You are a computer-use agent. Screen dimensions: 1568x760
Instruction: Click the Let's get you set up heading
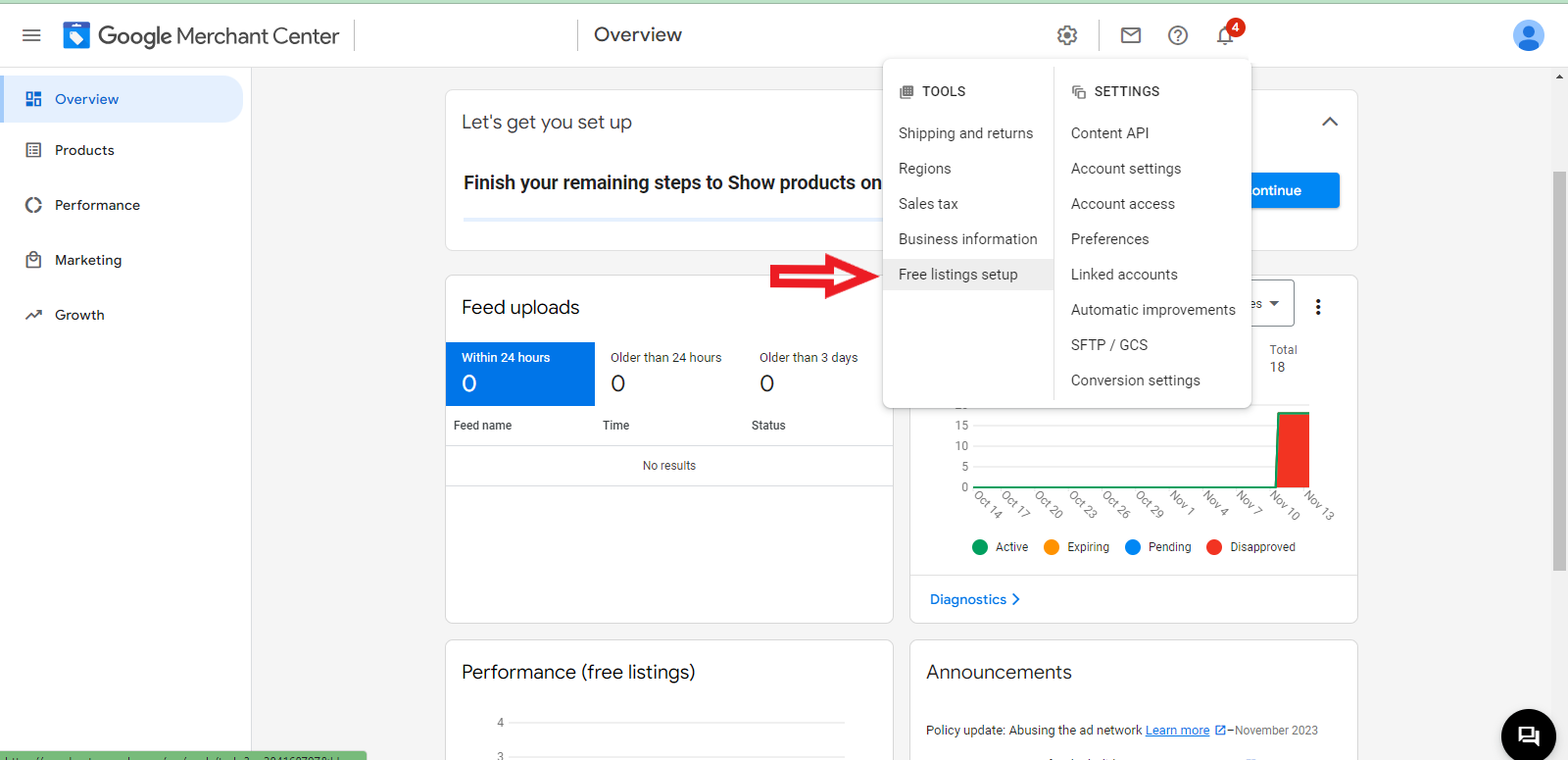pos(547,122)
